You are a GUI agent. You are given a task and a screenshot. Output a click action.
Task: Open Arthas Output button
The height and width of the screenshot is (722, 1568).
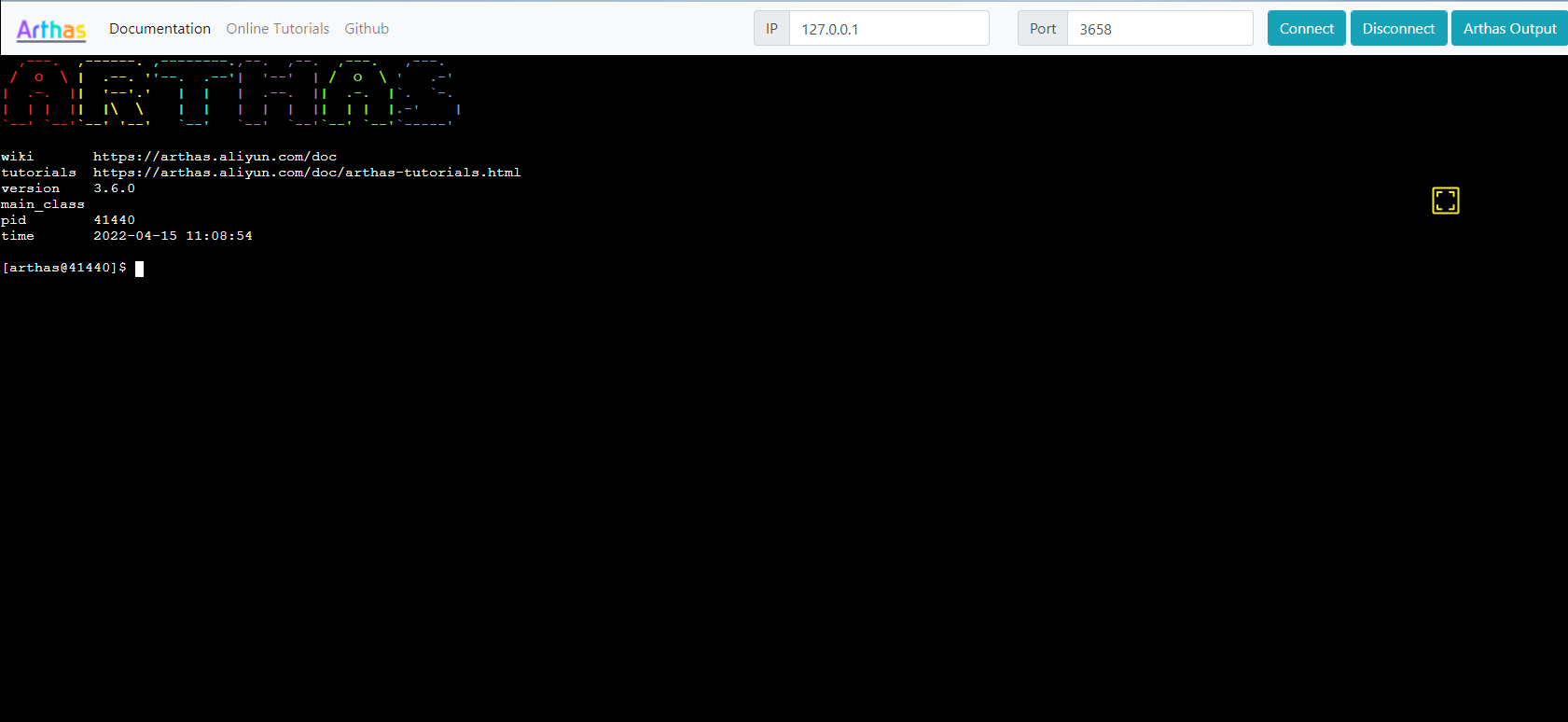tap(1509, 28)
